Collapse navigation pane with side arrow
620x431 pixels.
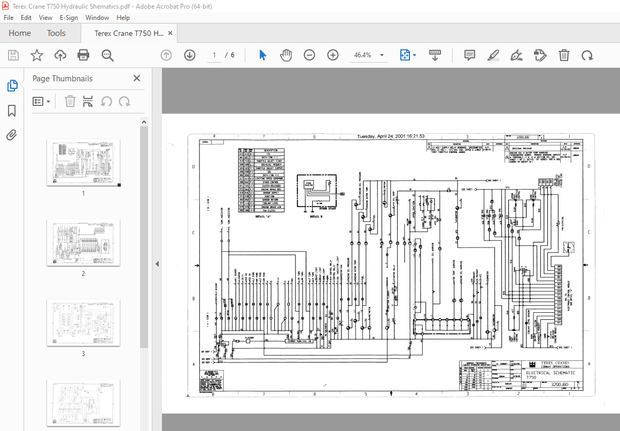[157, 264]
